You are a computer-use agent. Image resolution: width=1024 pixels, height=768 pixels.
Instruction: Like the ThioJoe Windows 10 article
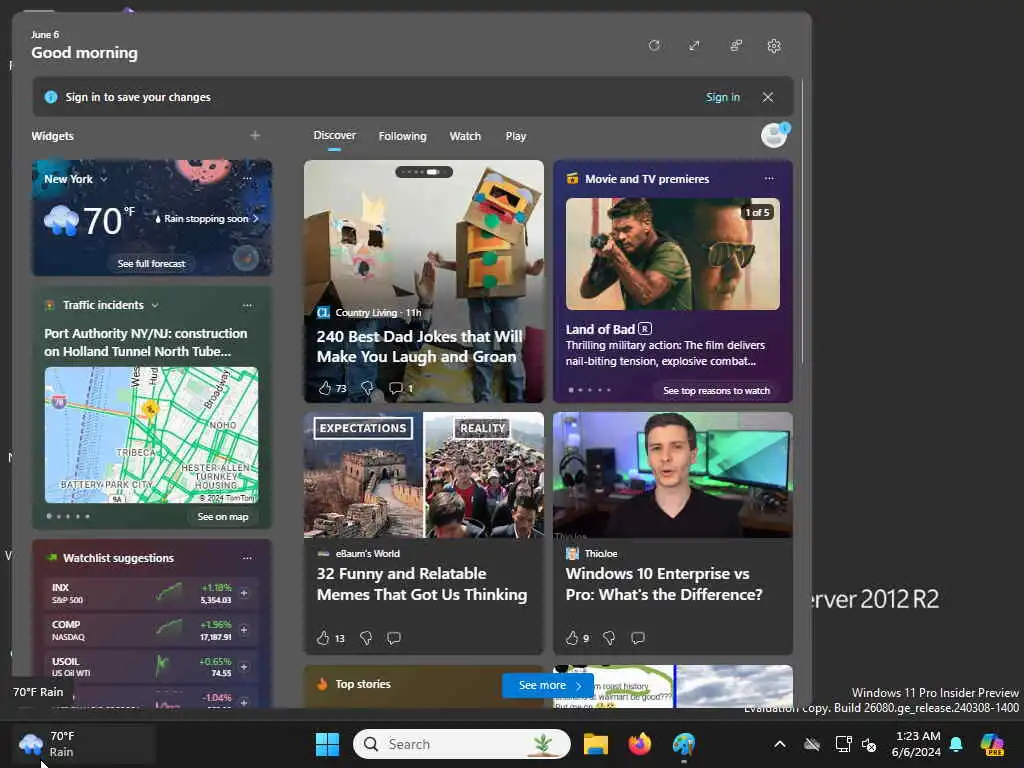[572, 638]
